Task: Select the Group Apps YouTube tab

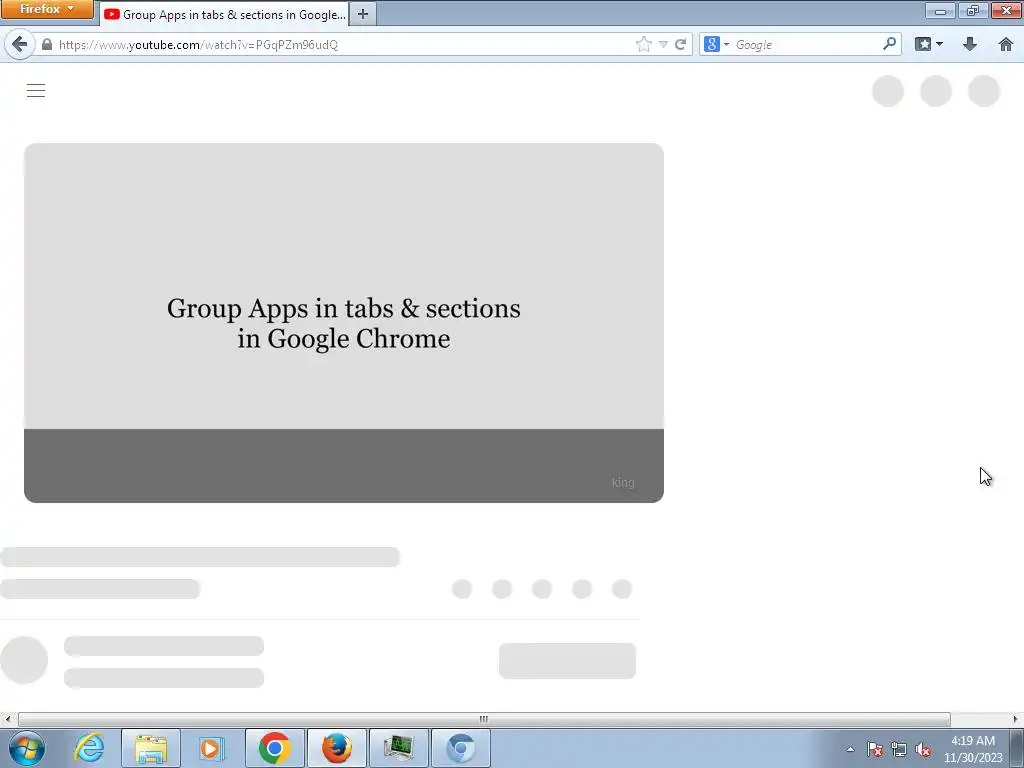Action: [x=225, y=14]
